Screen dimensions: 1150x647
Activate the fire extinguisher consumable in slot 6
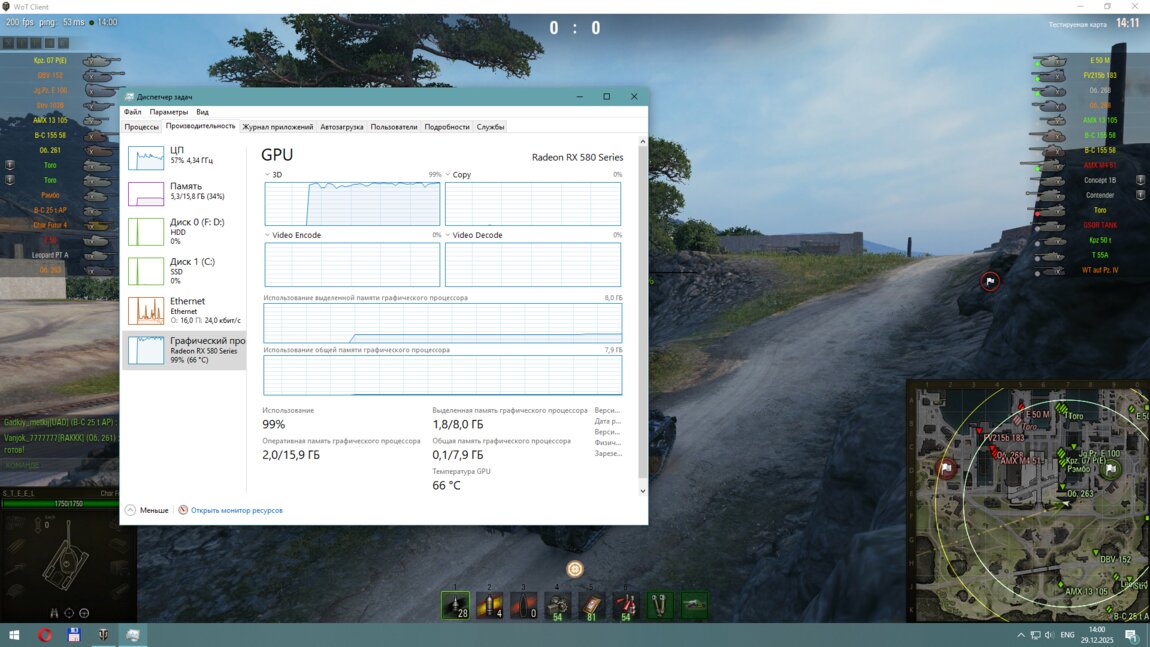625,605
